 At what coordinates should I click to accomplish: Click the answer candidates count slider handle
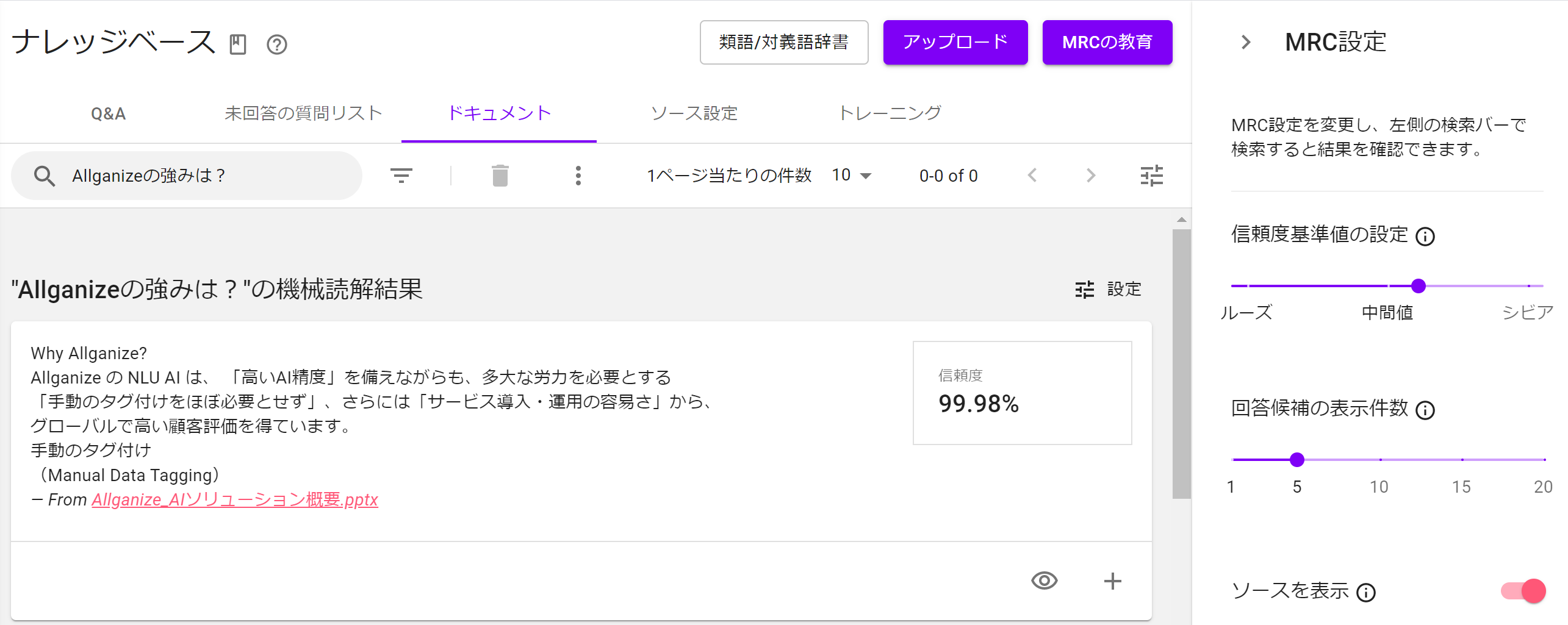click(1297, 460)
